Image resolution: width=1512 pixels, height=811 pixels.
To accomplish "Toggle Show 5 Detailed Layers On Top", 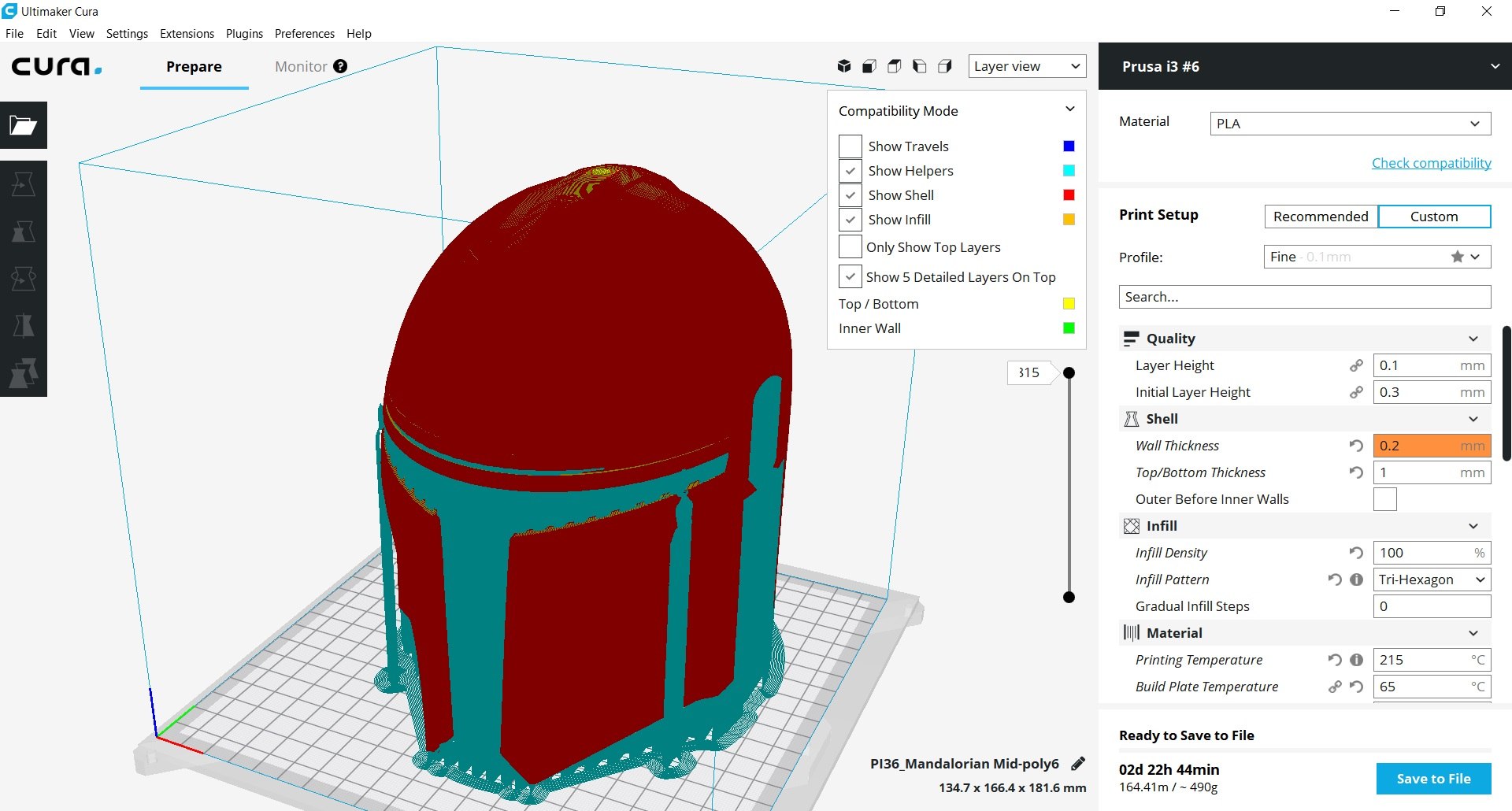I will pos(850,276).
